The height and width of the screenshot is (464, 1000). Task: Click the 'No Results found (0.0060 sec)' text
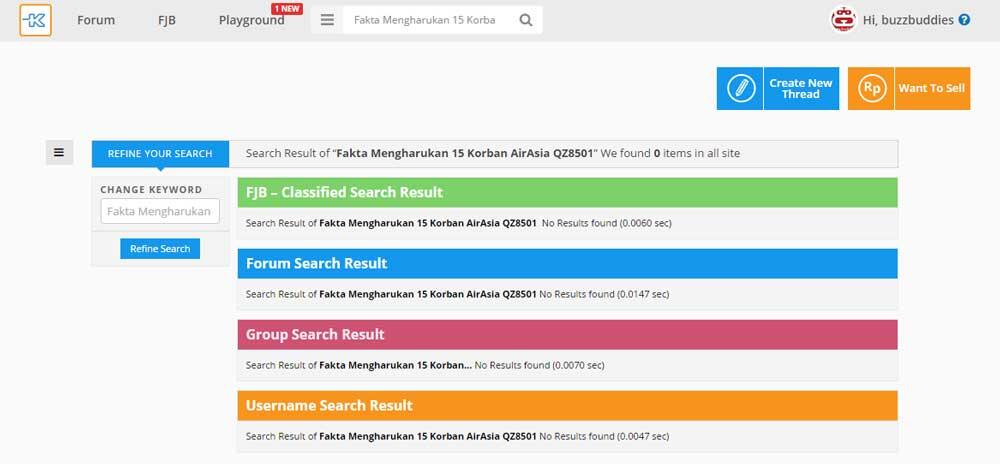click(607, 223)
